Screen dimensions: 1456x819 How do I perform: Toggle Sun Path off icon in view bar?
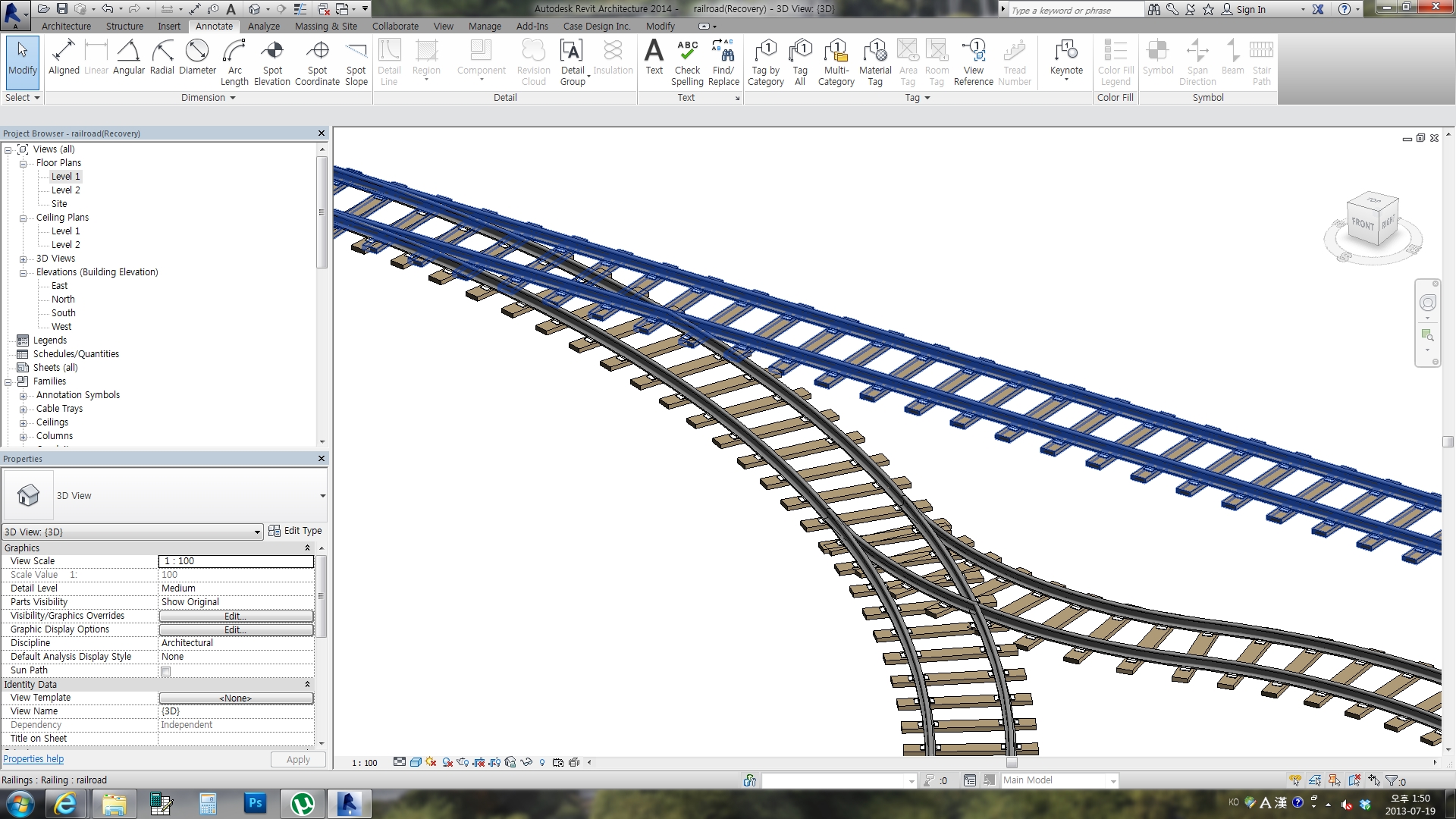coord(431,762)
